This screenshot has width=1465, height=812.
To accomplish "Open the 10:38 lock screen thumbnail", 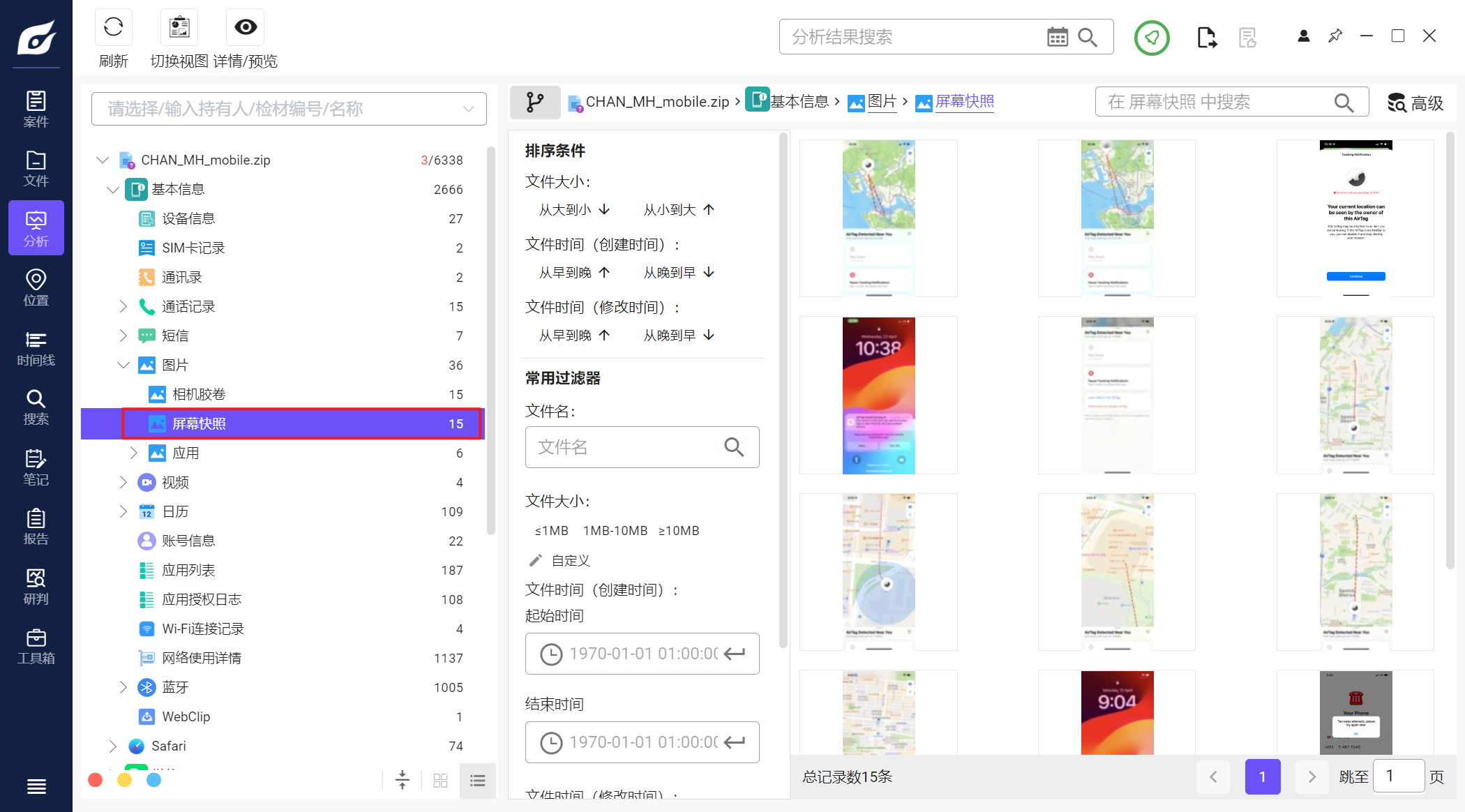I will click(878, 396).
